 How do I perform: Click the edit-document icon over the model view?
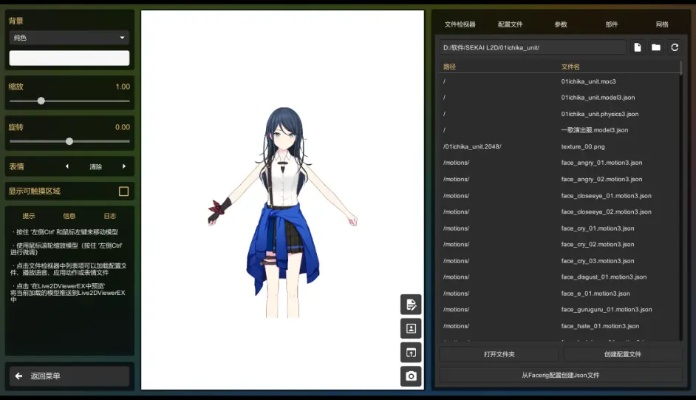pos(411,305)
